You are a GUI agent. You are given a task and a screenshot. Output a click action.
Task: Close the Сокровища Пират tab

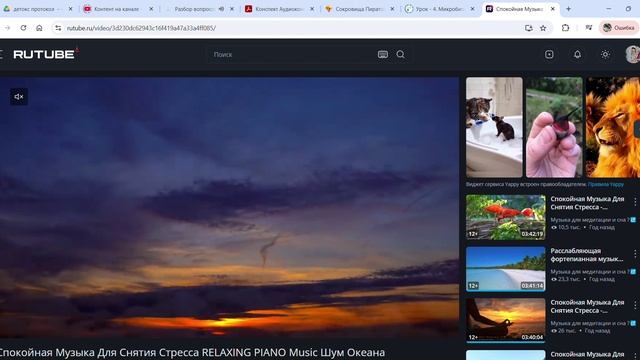[392, 9]
